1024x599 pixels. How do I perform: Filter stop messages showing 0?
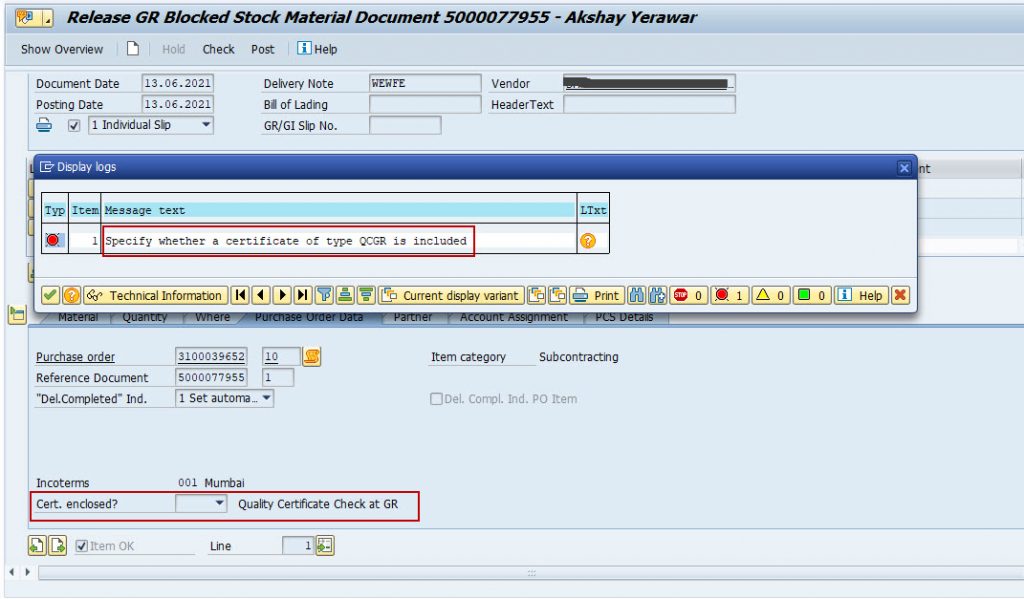pyautogui.click(x=688, y=295)
